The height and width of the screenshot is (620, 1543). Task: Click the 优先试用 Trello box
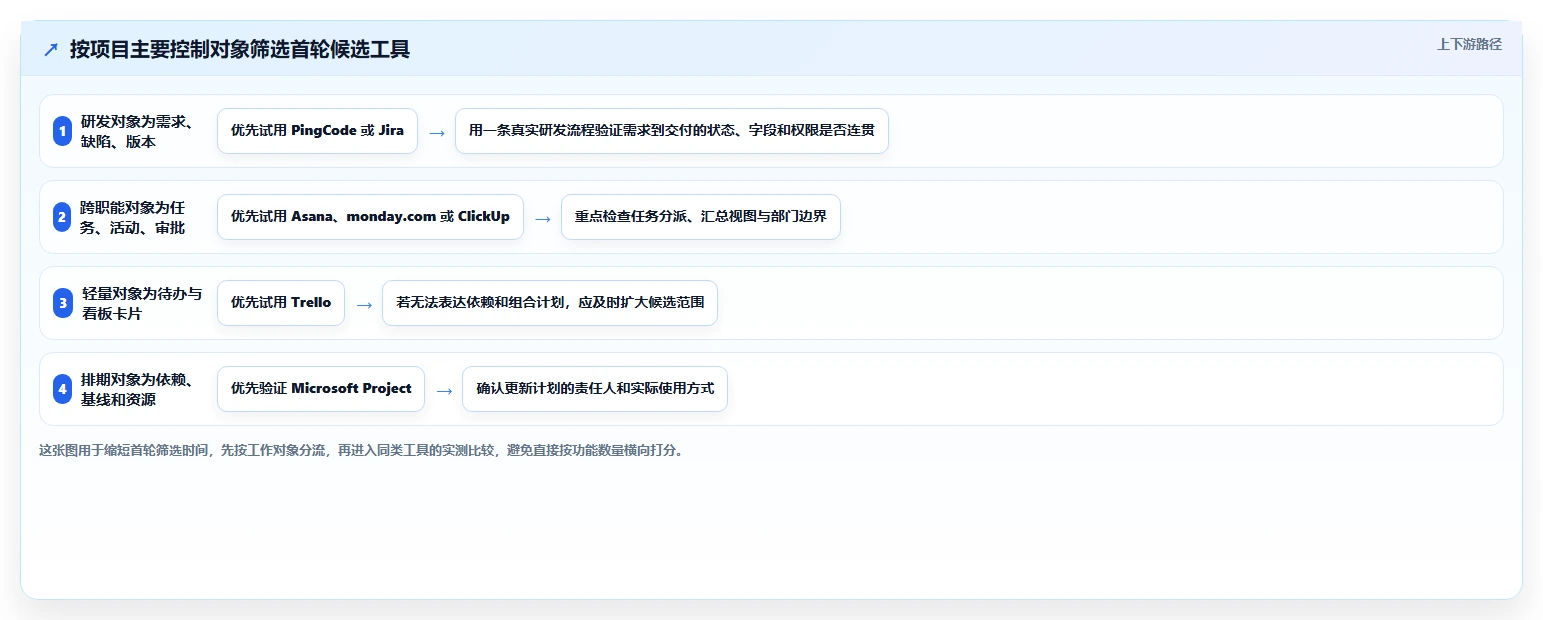(281, 303)
